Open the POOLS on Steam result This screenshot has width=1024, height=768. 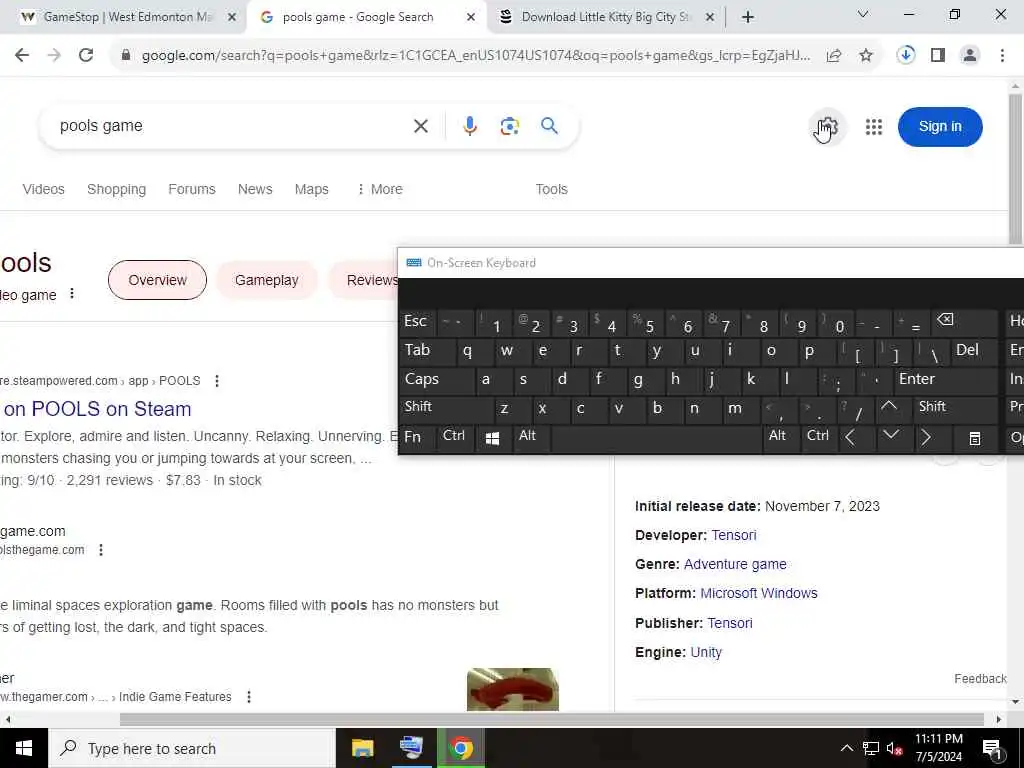(97, 409)
